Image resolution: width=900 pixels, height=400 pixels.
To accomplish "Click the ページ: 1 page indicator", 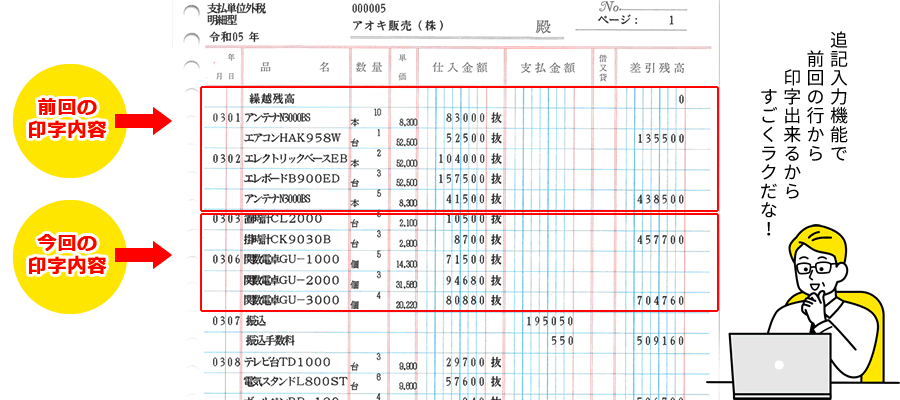I will point(638,20).
